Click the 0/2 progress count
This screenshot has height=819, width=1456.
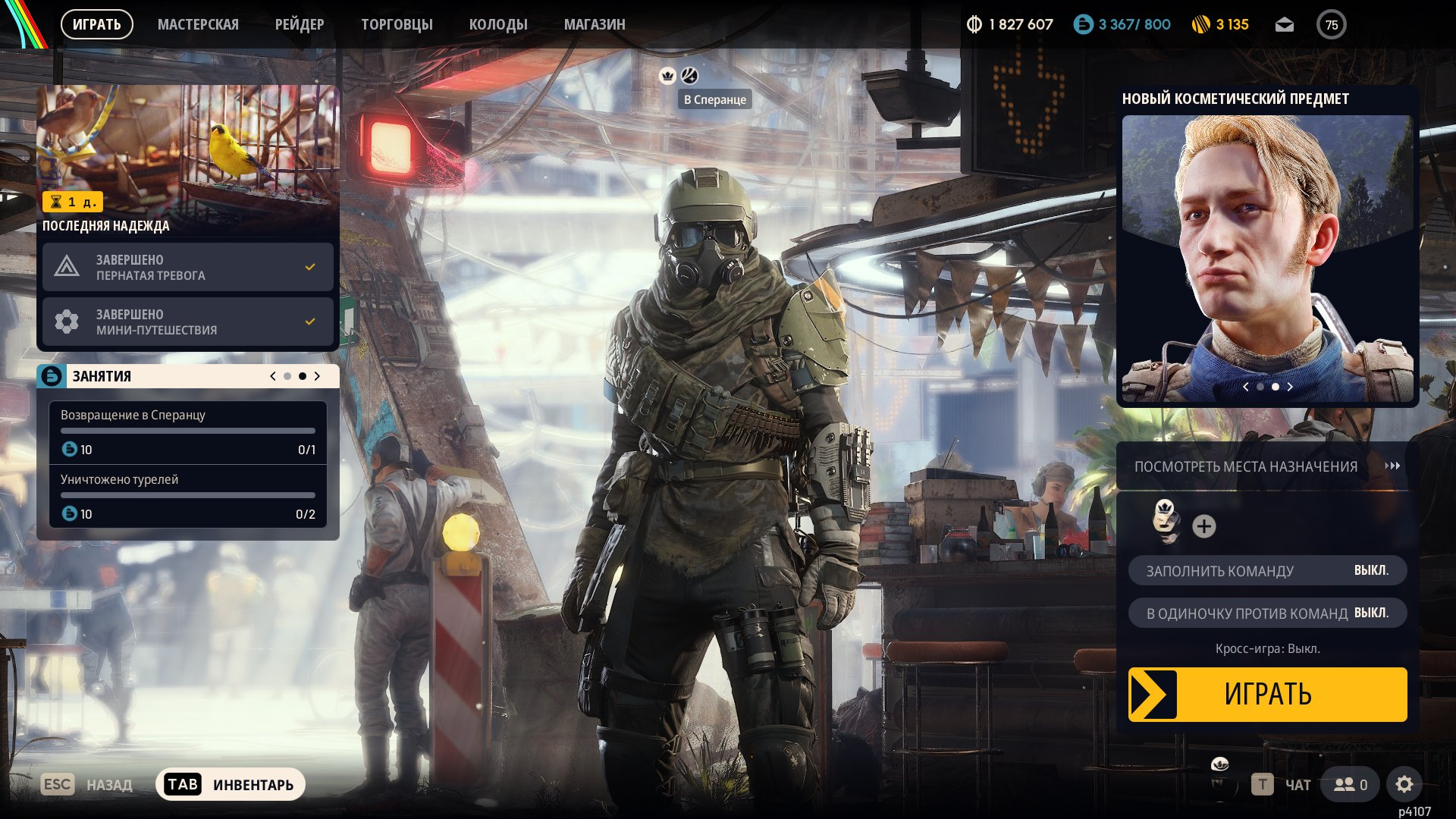coord(306,514)
